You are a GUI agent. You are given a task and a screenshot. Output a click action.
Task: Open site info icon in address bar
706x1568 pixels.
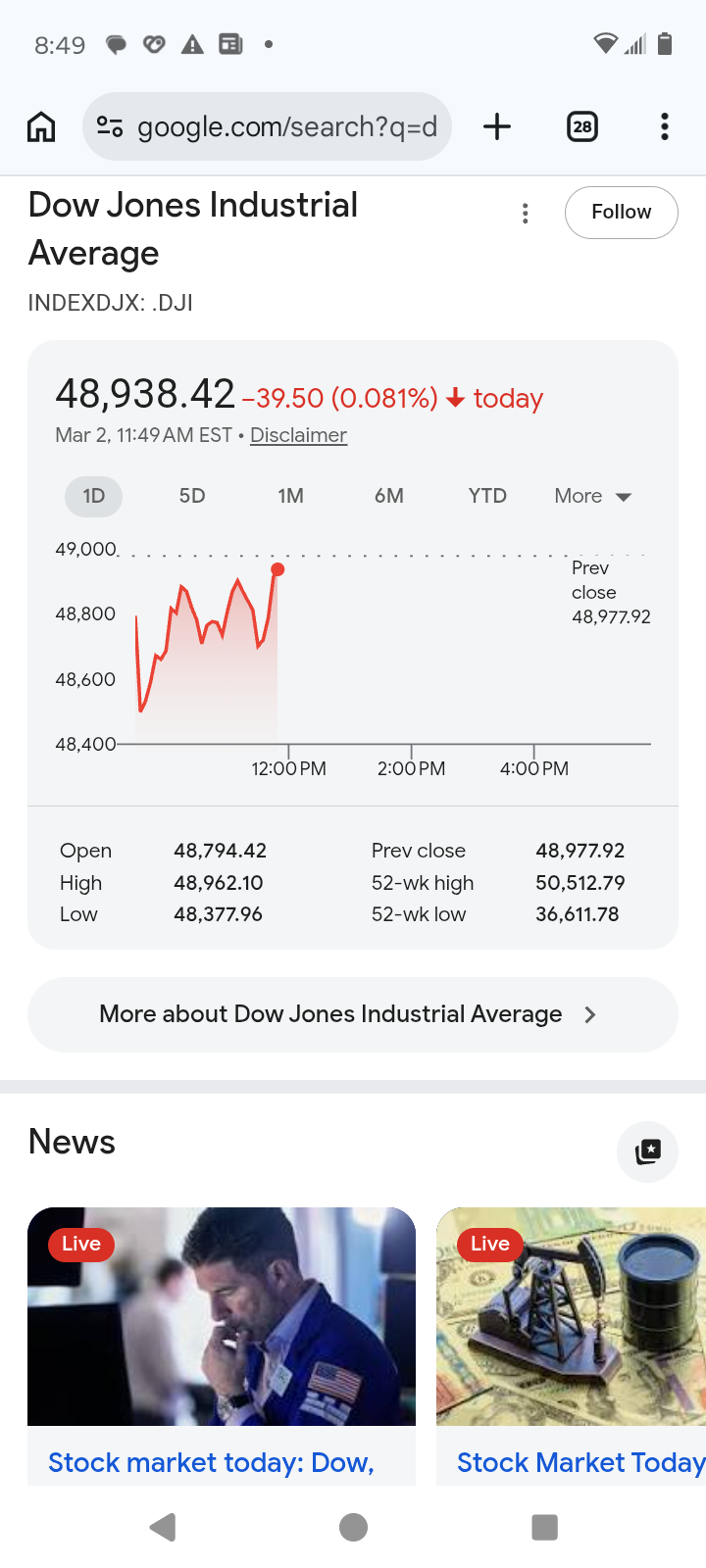[110, 126]
